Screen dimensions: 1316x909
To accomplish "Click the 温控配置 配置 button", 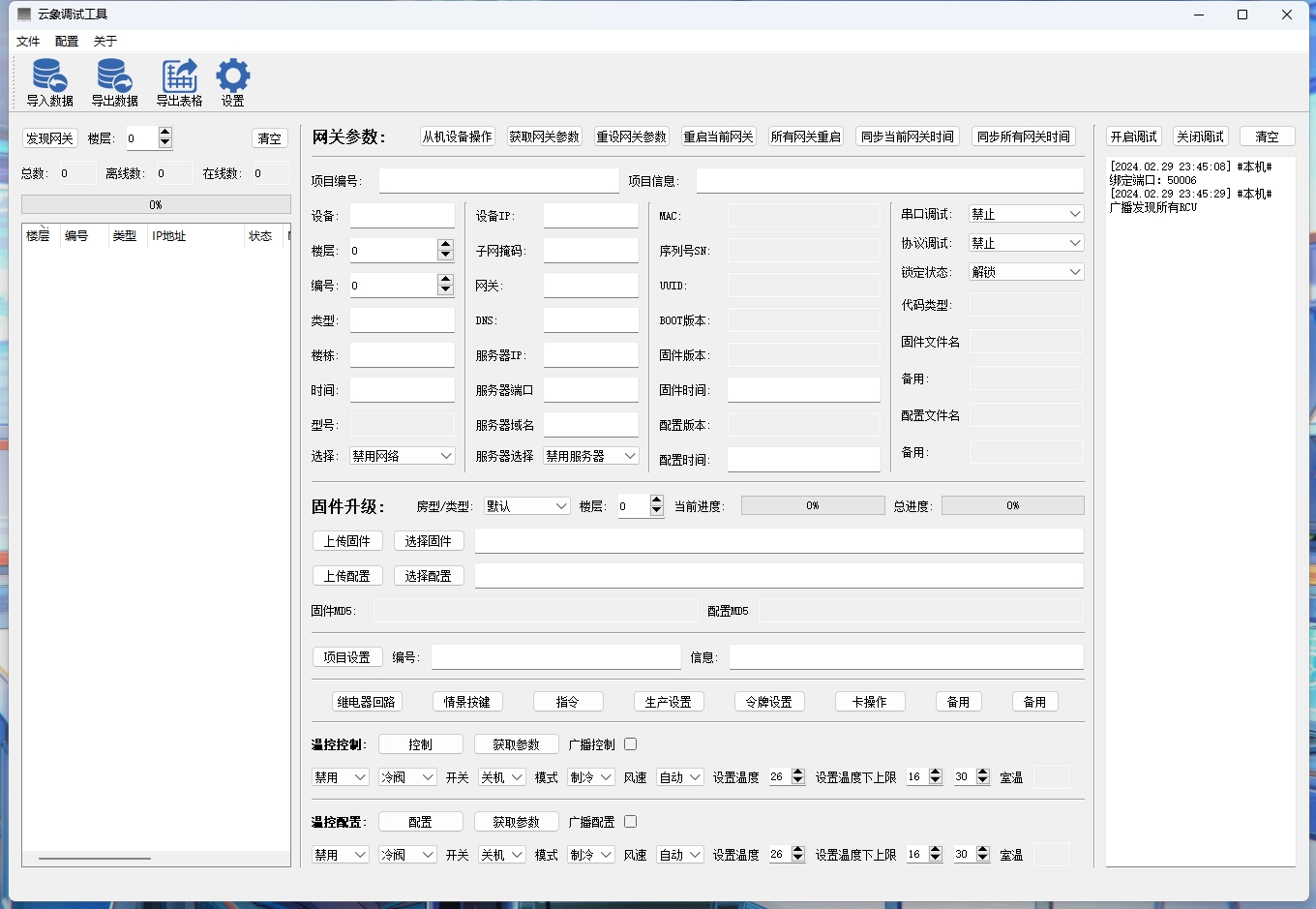I will tap(421, 822).
